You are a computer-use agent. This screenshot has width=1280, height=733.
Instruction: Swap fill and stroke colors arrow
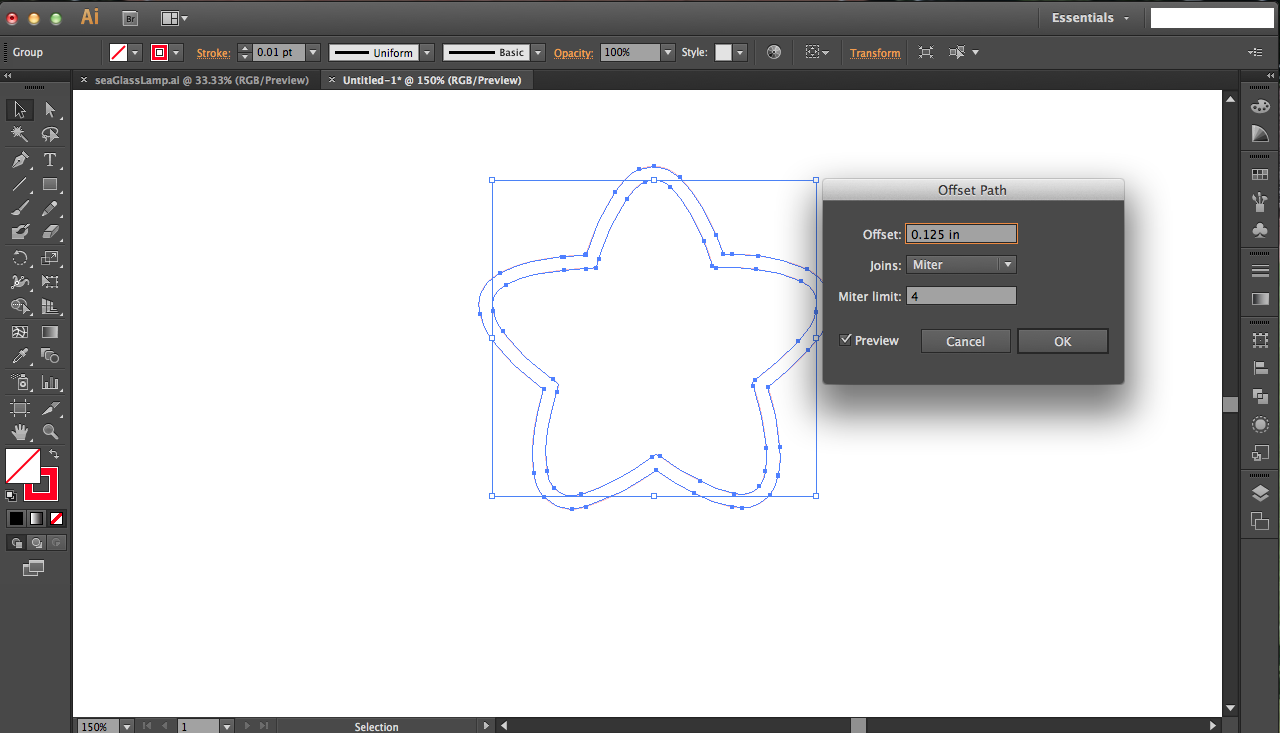pos(54,455)
